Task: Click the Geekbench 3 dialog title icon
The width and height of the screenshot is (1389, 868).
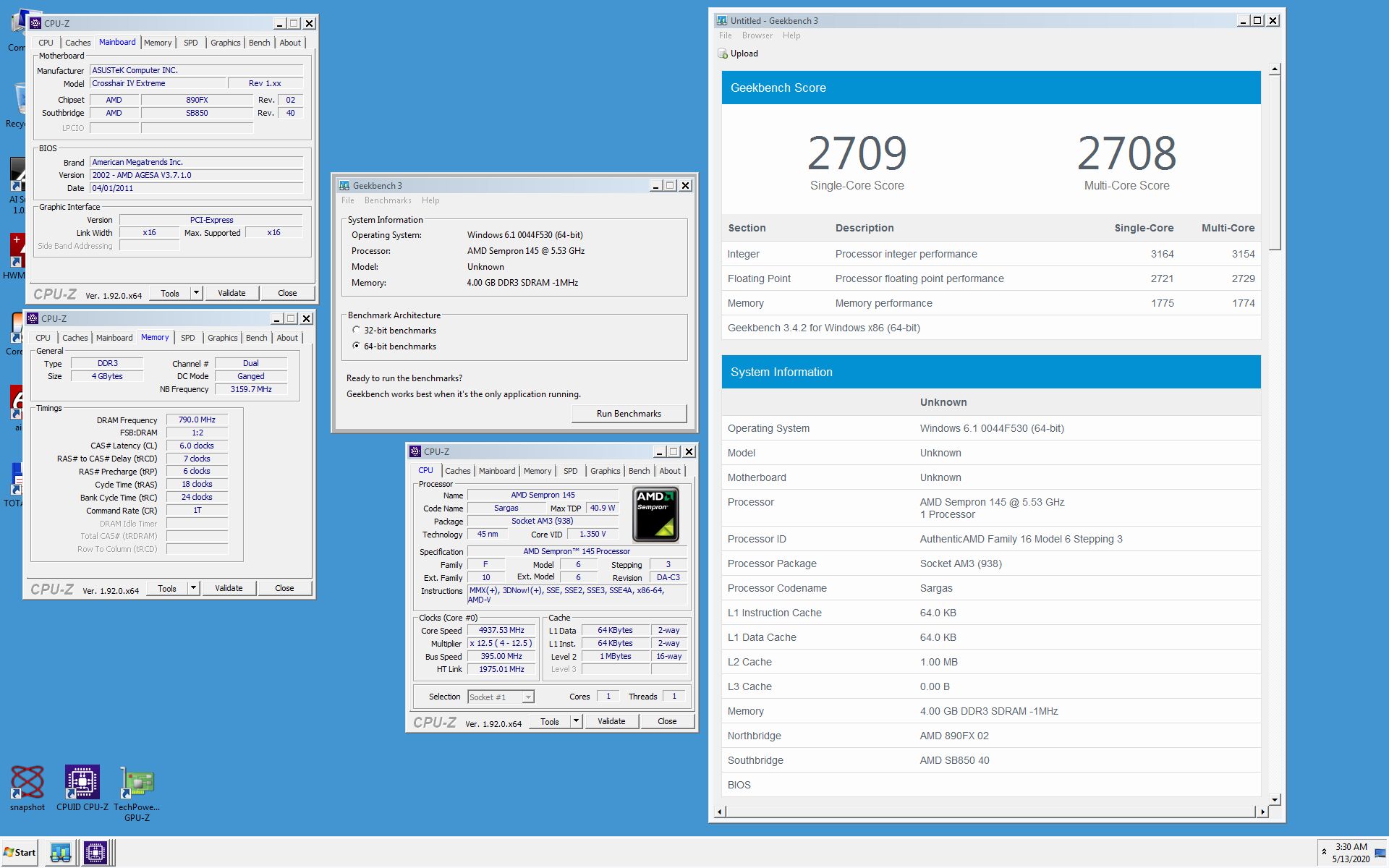Action: click(x=344, y=185)
